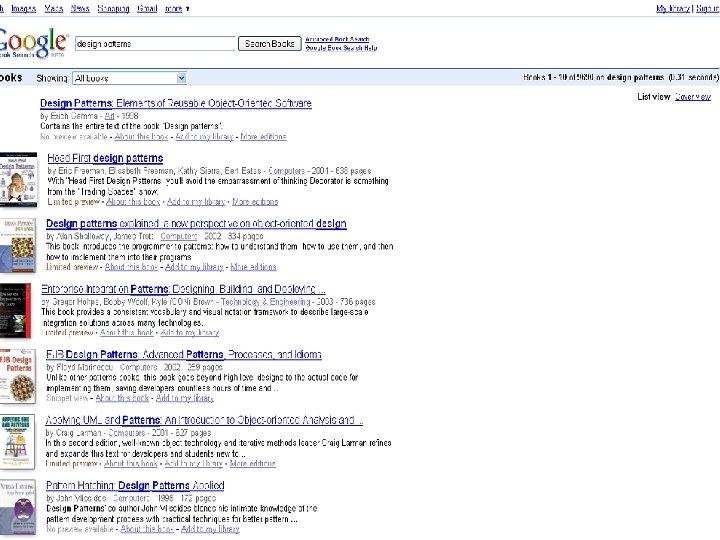Screen dimensions: 720x540
Task: Switch to Cover view
Action: click(x=692, y=96)
